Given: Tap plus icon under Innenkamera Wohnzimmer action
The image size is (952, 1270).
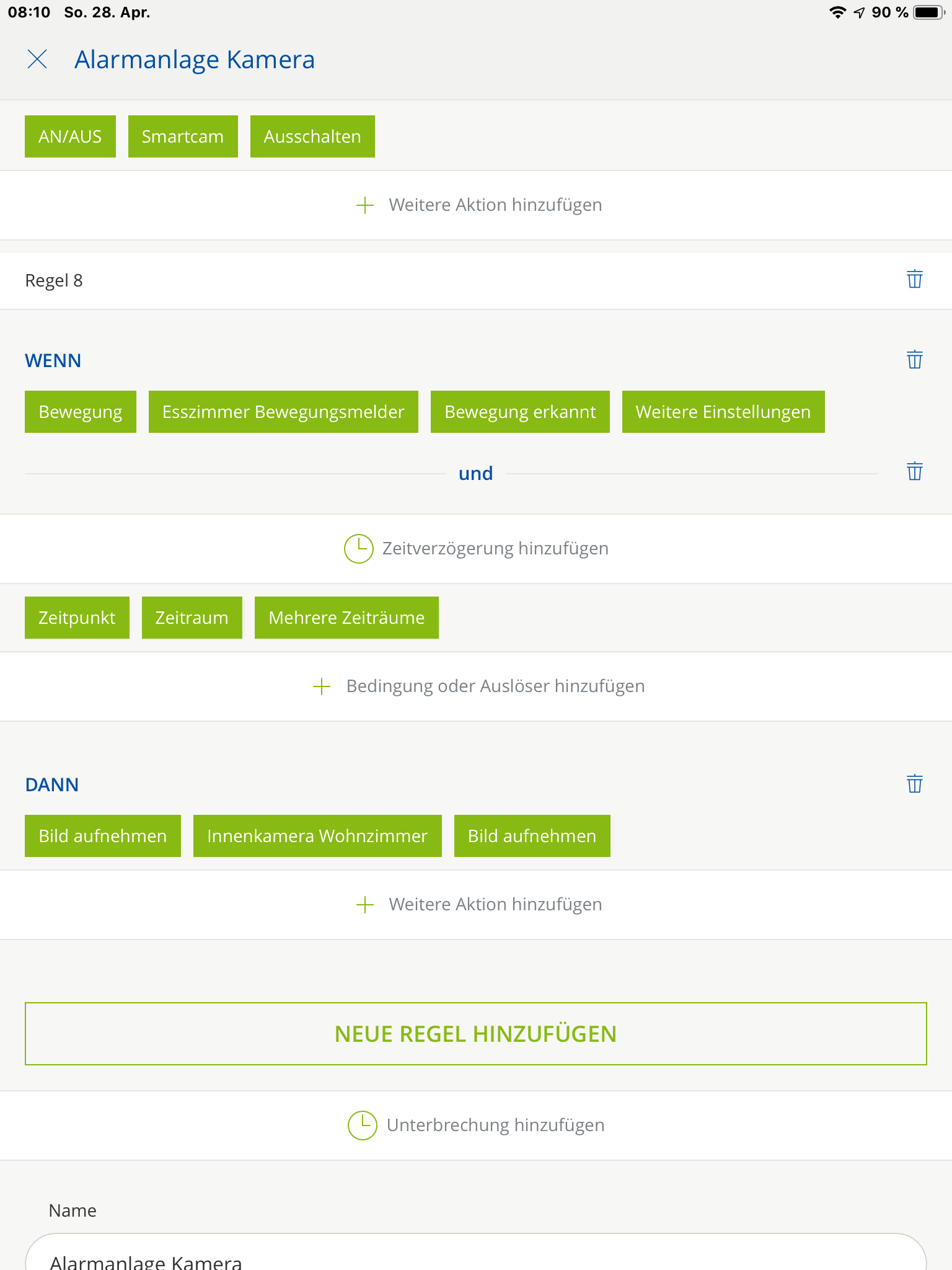Looking at the screenshot, I should (365, 905).
